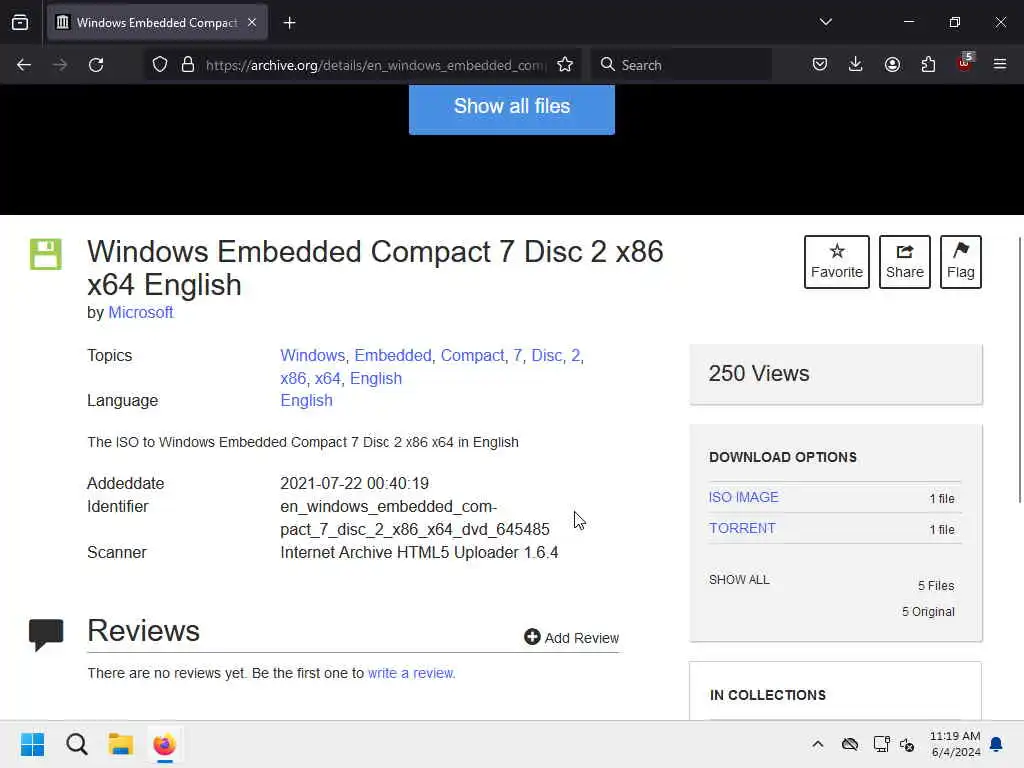The image size is (1024, 768).
Task: Favorite this archive item
Action: [x=837, y=262]
